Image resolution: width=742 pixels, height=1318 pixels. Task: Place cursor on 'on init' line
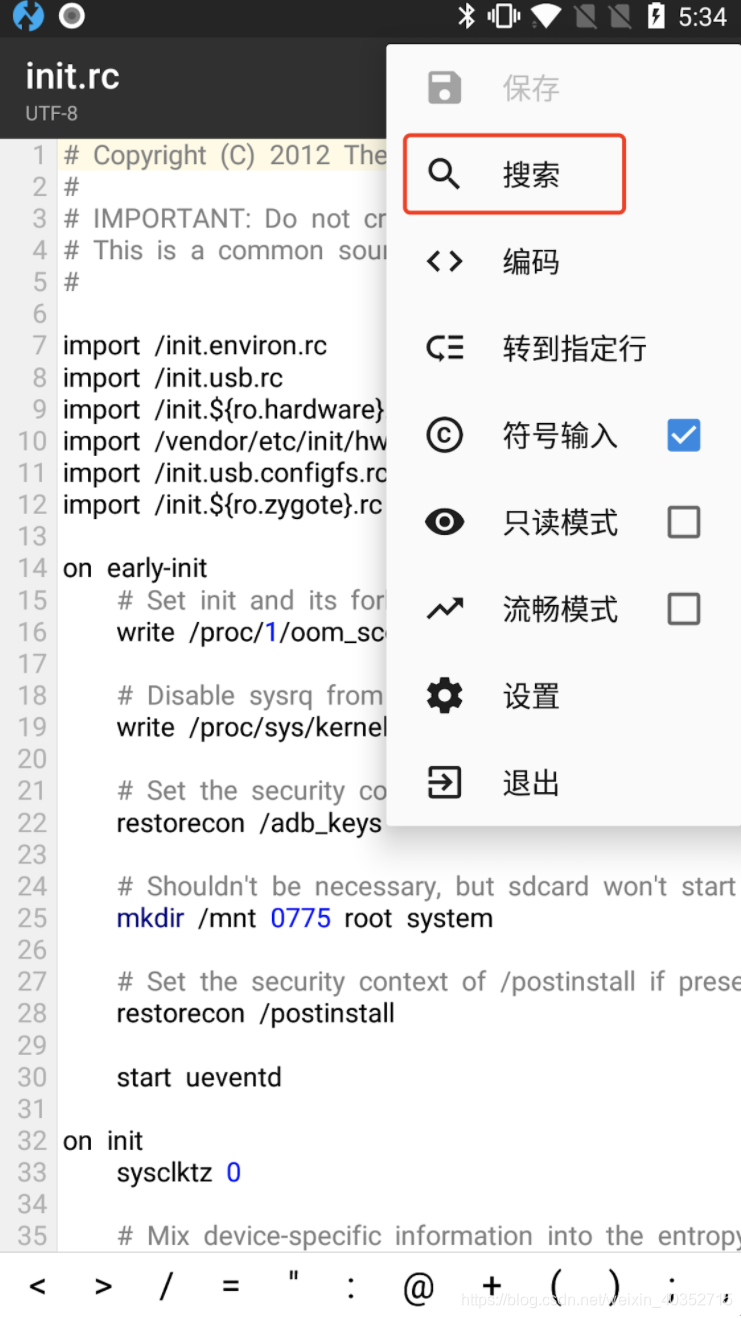pos(103,1141)
